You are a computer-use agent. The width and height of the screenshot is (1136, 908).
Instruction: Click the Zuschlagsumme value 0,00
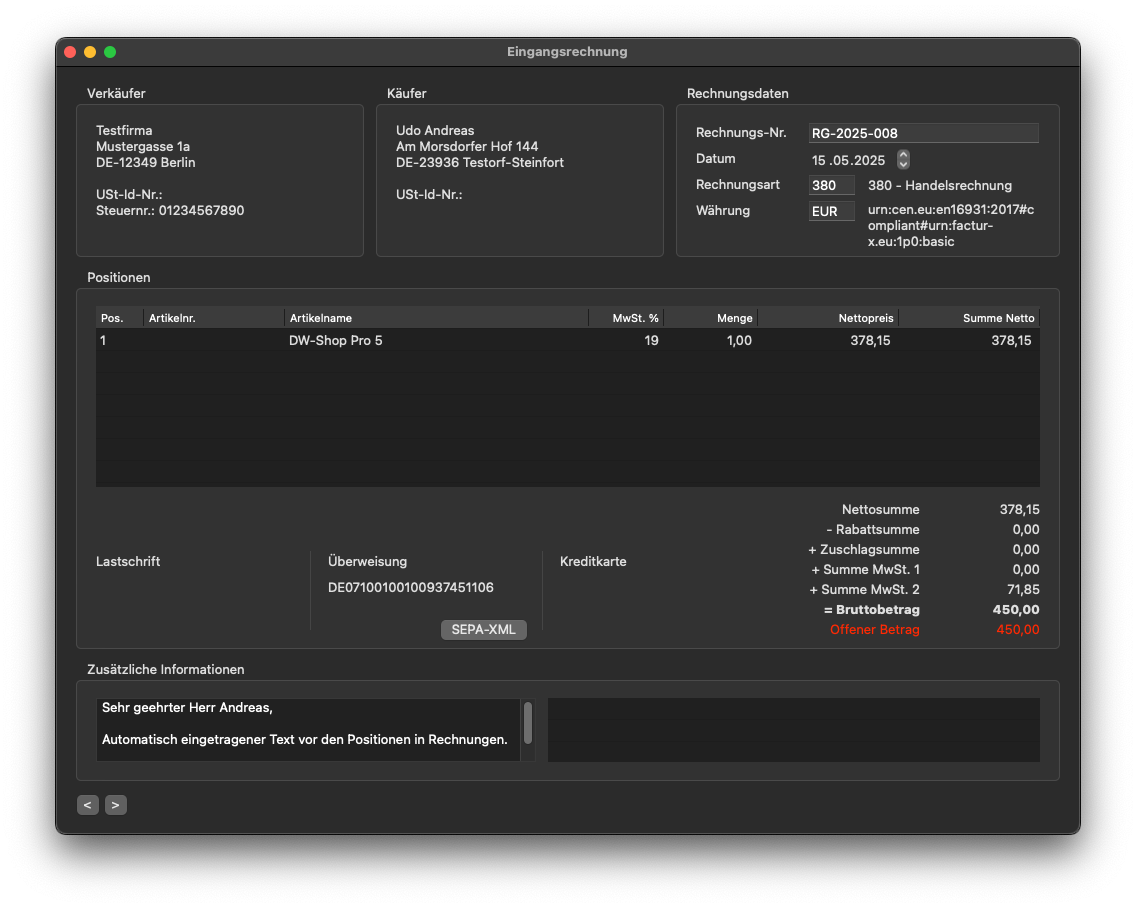(1026, 550)
